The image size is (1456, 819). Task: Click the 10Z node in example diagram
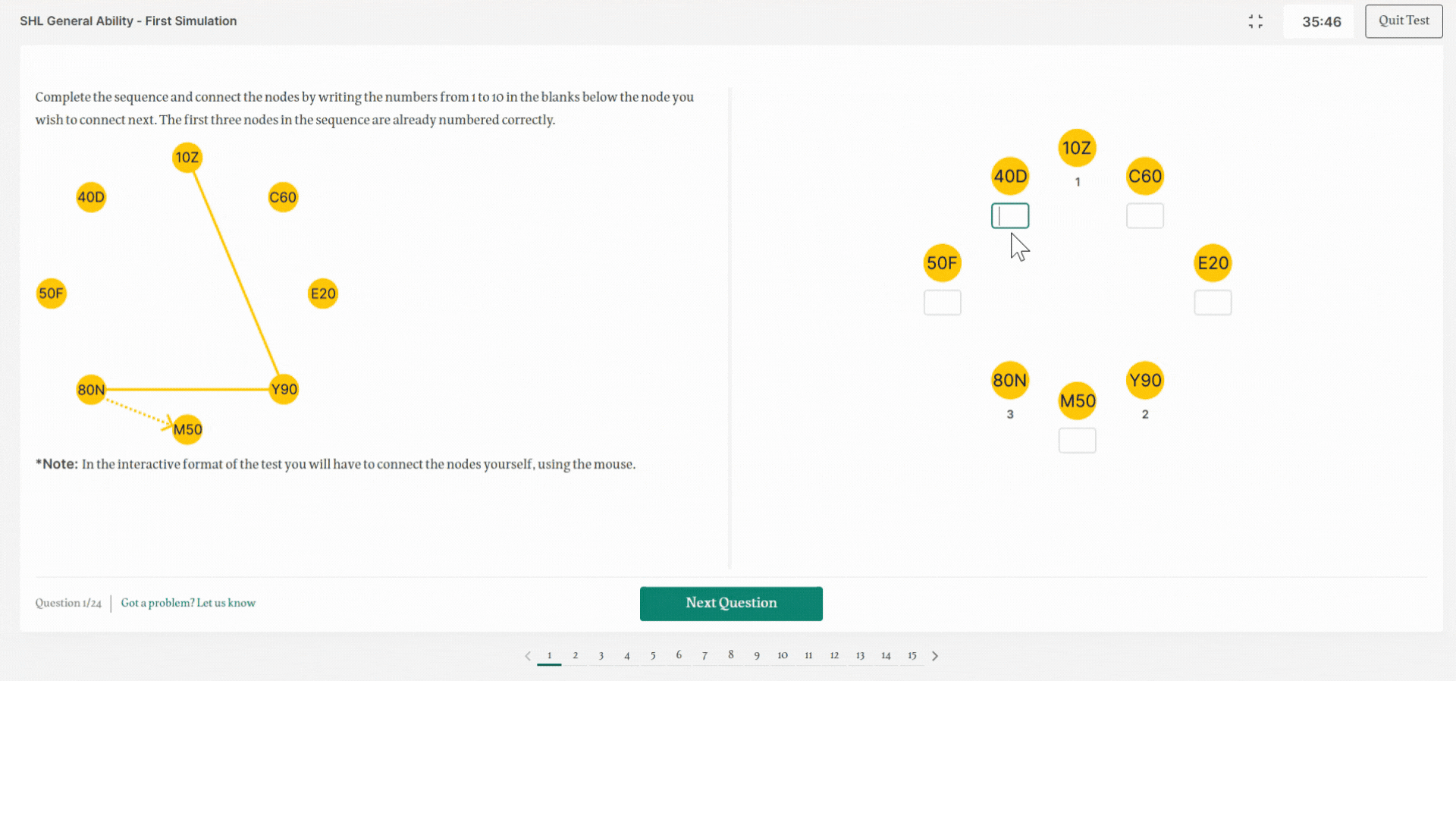[187, 158]
